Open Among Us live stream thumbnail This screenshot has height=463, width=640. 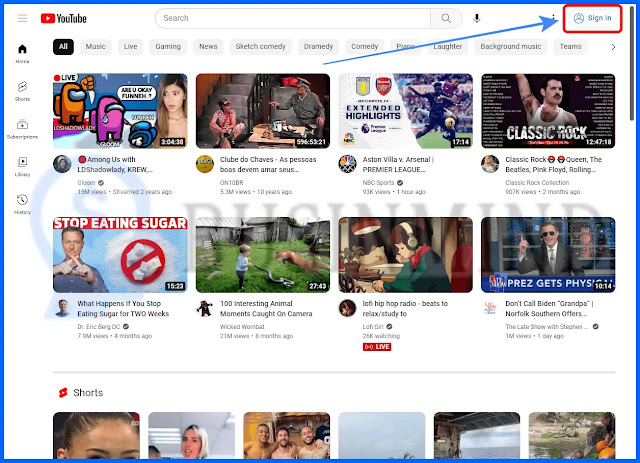tap(120, 111)
